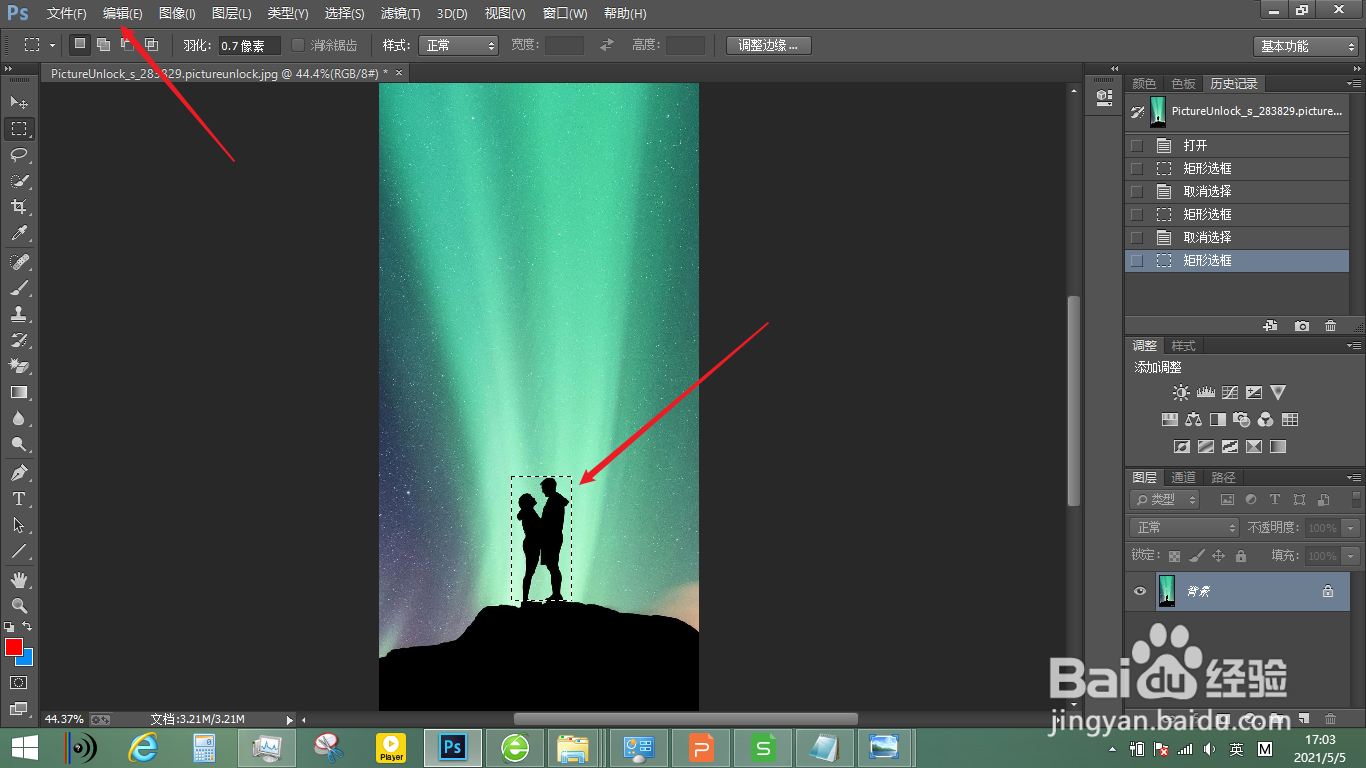
Task: Add a Color Balance adjustment
Action: [1194, 420]
